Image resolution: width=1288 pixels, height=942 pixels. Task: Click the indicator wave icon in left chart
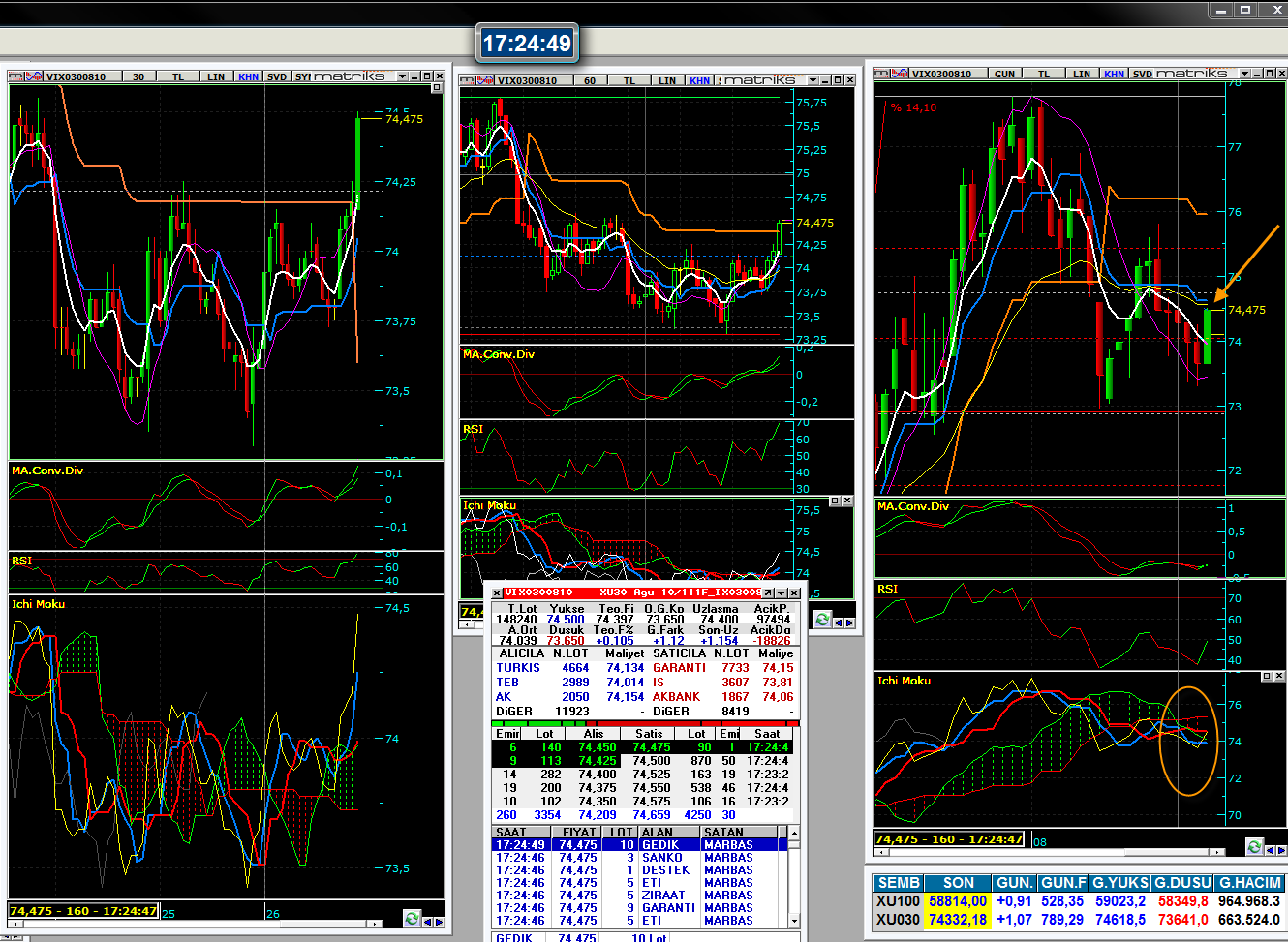35,76
